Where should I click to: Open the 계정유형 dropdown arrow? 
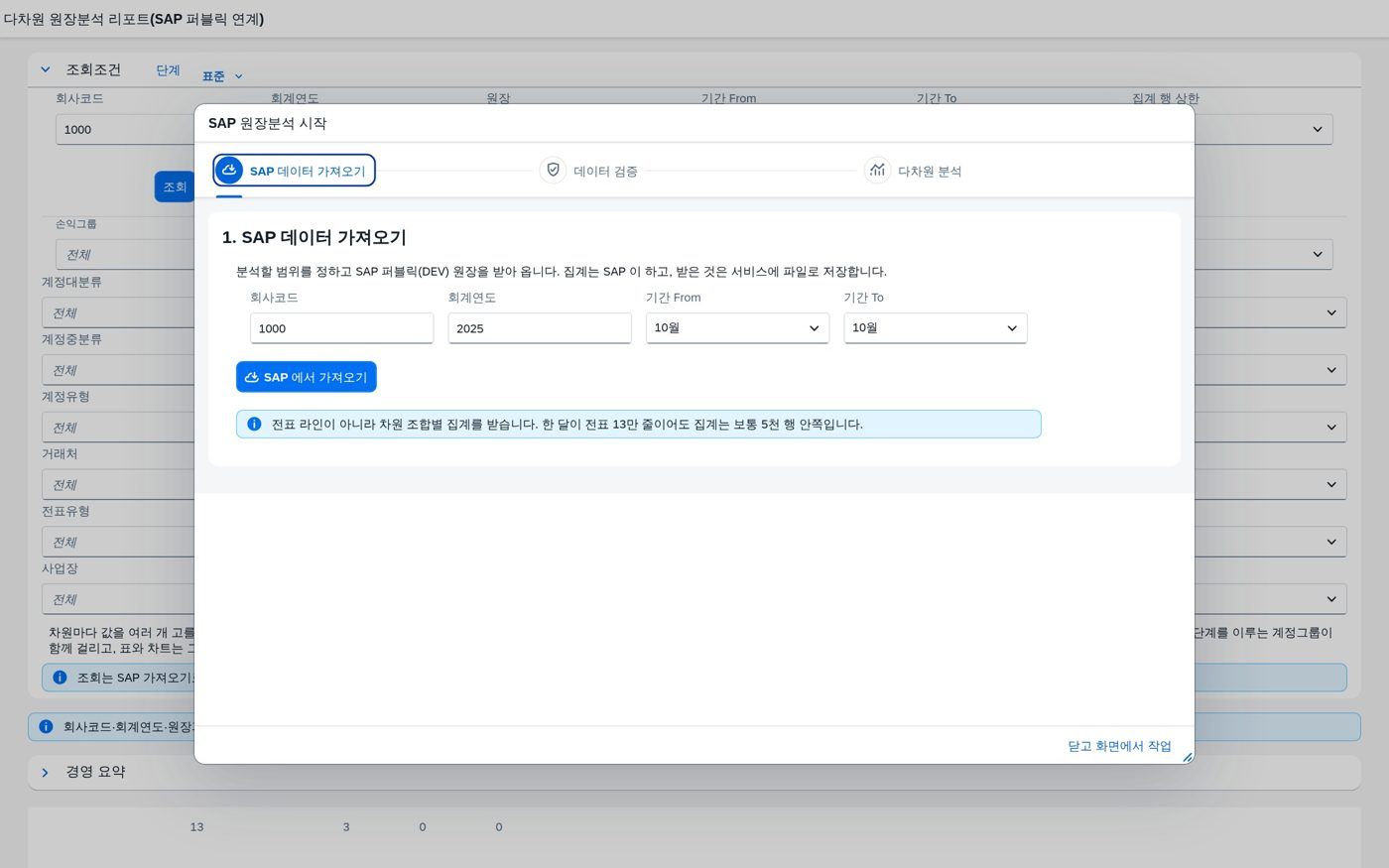(1331, 428)
